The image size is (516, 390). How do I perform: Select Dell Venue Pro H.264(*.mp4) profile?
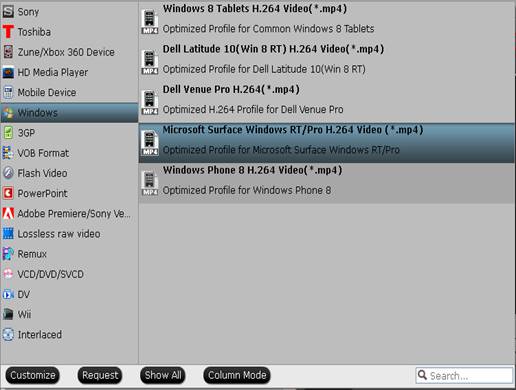[x=326, y=102]
